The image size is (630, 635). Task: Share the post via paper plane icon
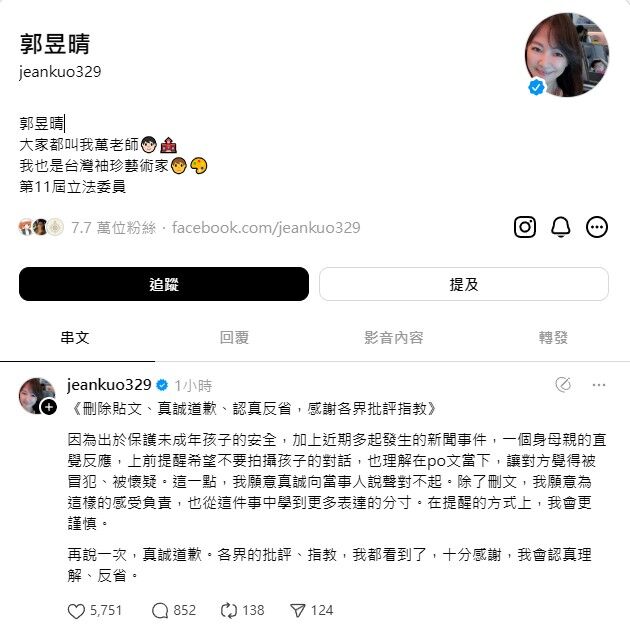pos(298,611)
